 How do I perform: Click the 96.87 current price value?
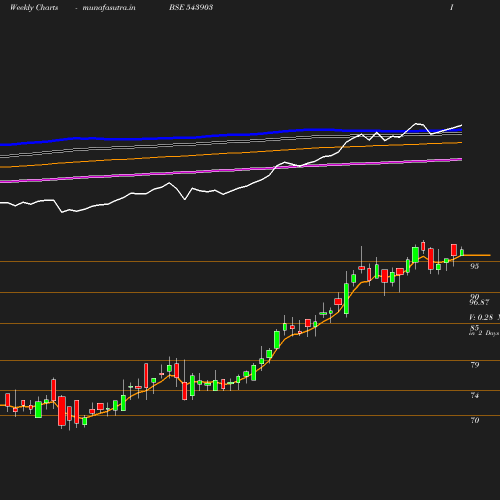click(x=479, y=302)
